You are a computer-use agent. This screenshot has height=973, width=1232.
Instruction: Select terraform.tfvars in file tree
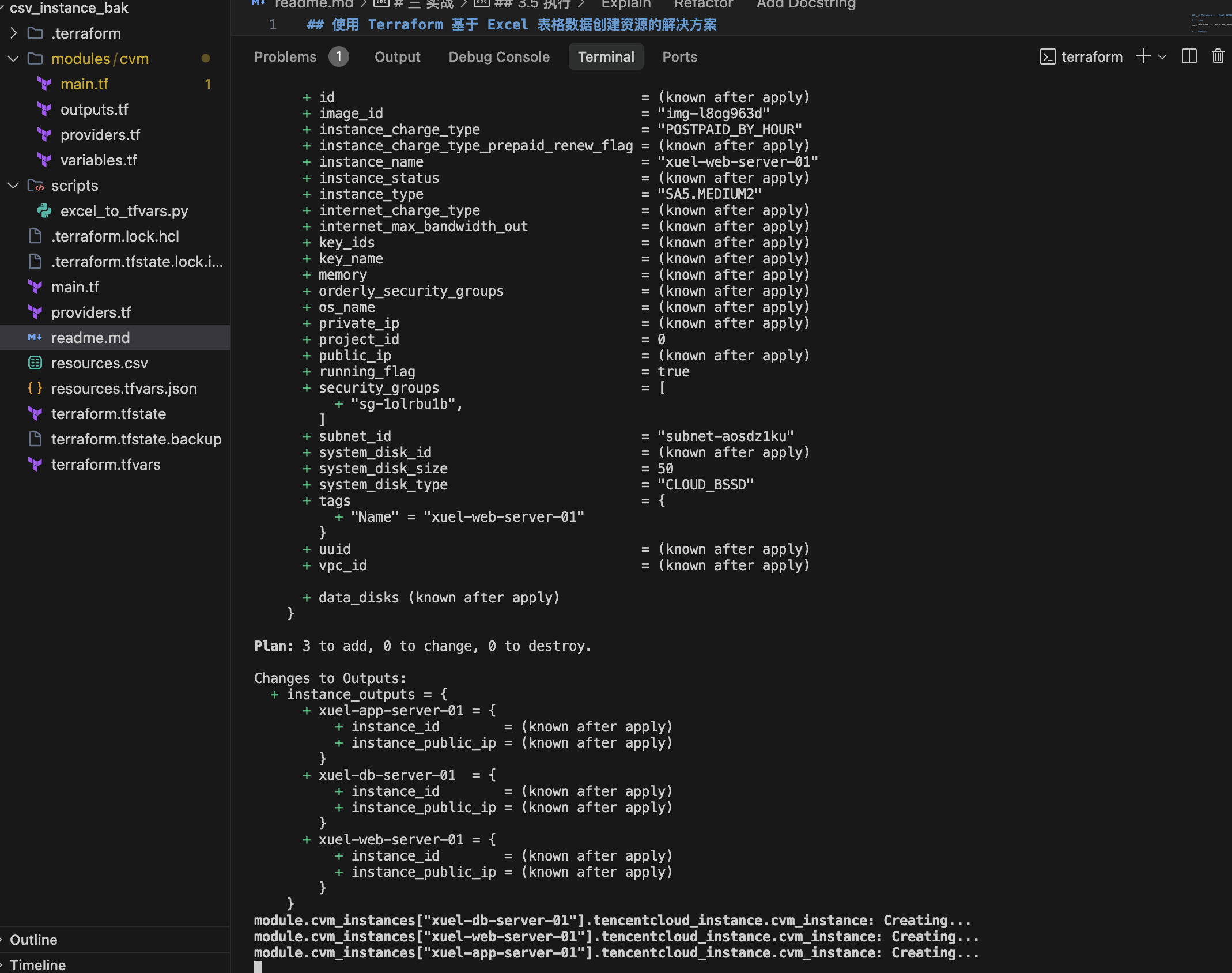click(105, 465)
